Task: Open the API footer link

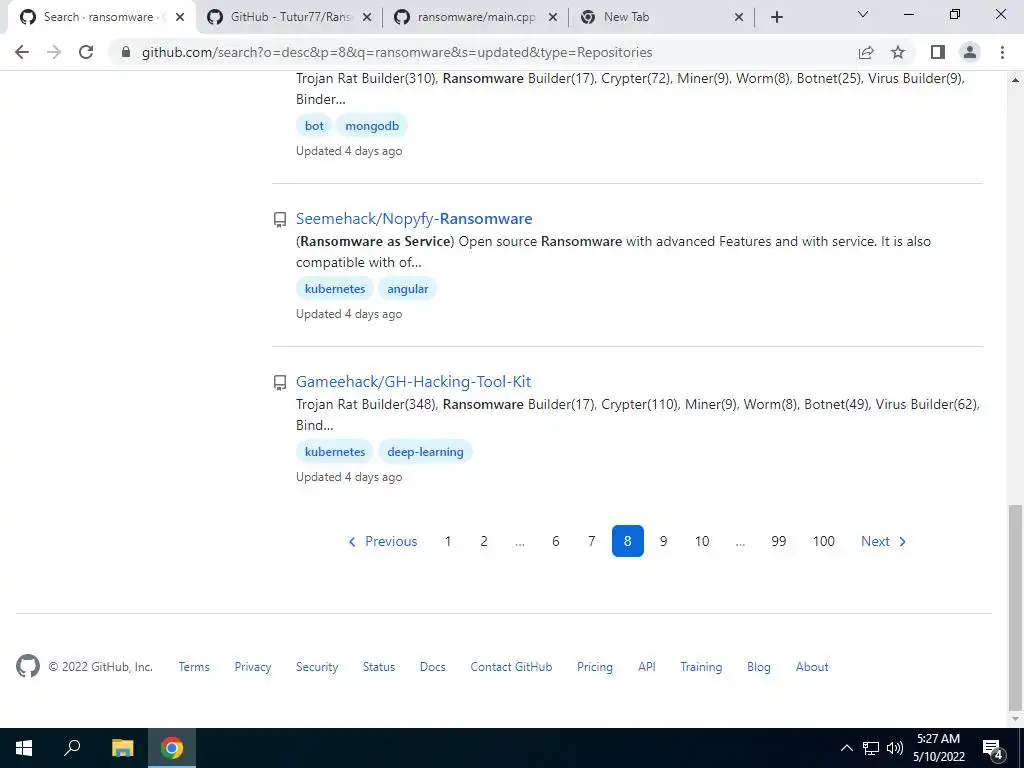Action: [647, 667]
